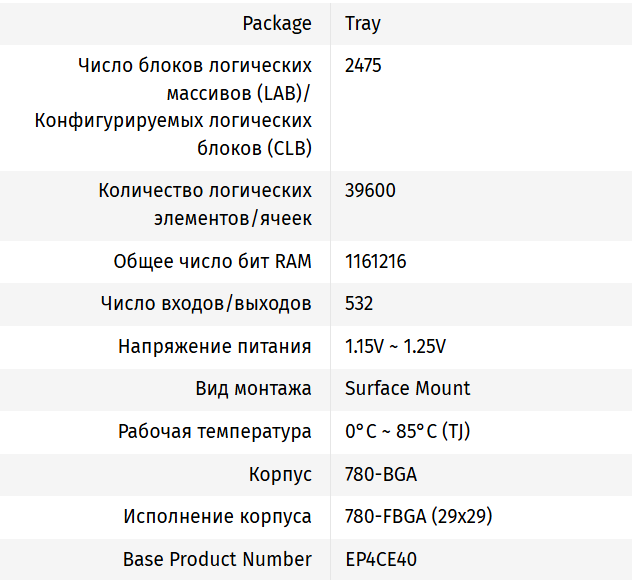Select the "780-BGA" value
Viewport: 632px width, 580px height.
pos(376,475)
